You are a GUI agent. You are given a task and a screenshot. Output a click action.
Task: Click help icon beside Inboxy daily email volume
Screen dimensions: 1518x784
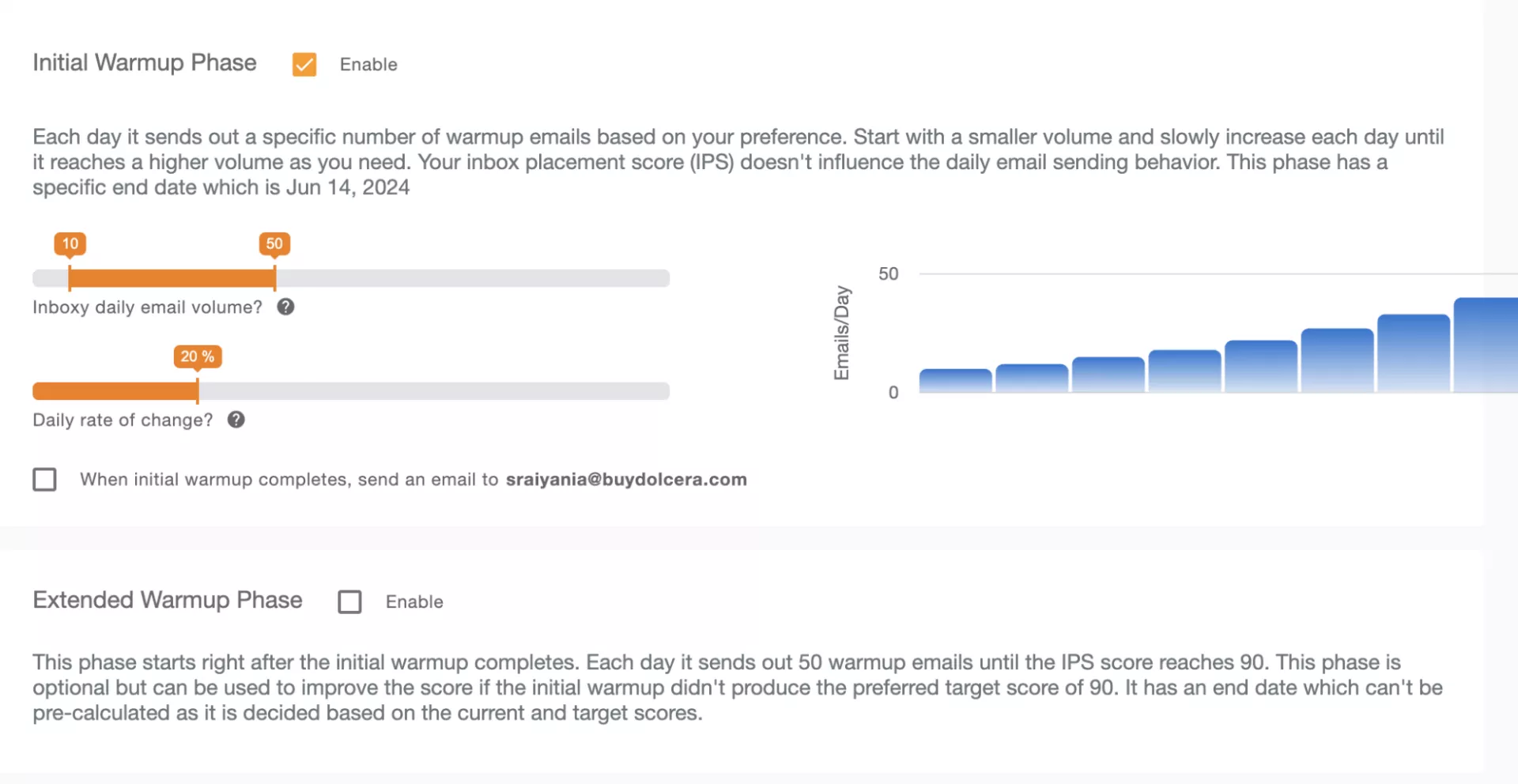click(285, 307)
